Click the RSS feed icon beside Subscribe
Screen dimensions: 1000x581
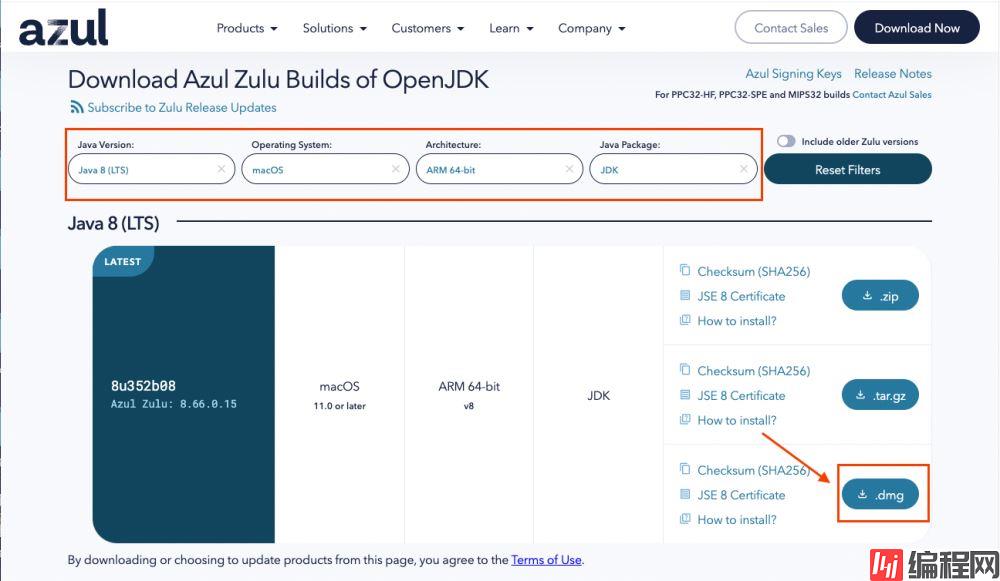tap(76, 107)
